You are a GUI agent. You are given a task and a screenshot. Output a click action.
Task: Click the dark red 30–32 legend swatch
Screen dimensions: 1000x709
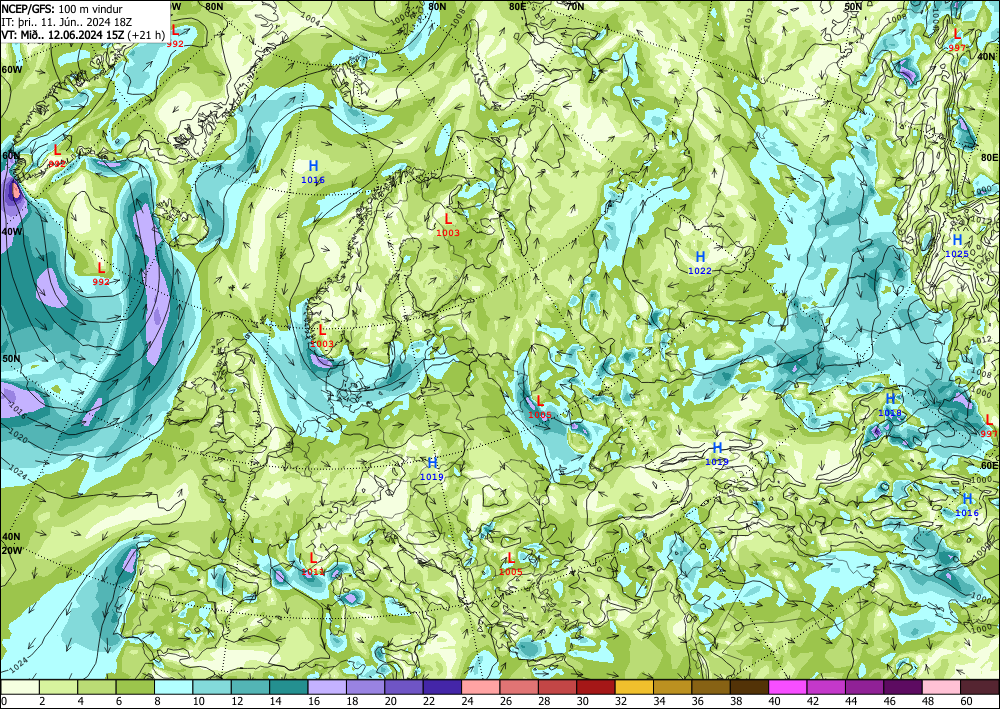click(x=596, y=687)
